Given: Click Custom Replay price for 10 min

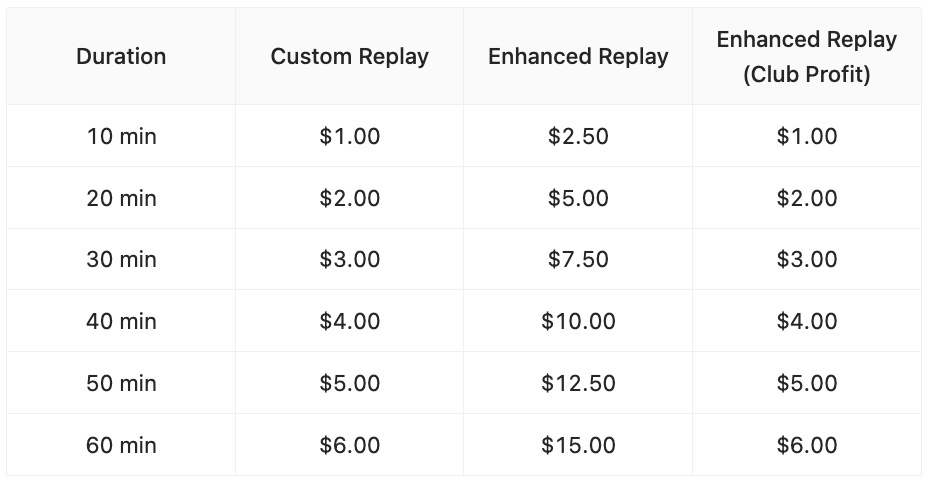Looking at the screenshot, I should pos(349,136).
